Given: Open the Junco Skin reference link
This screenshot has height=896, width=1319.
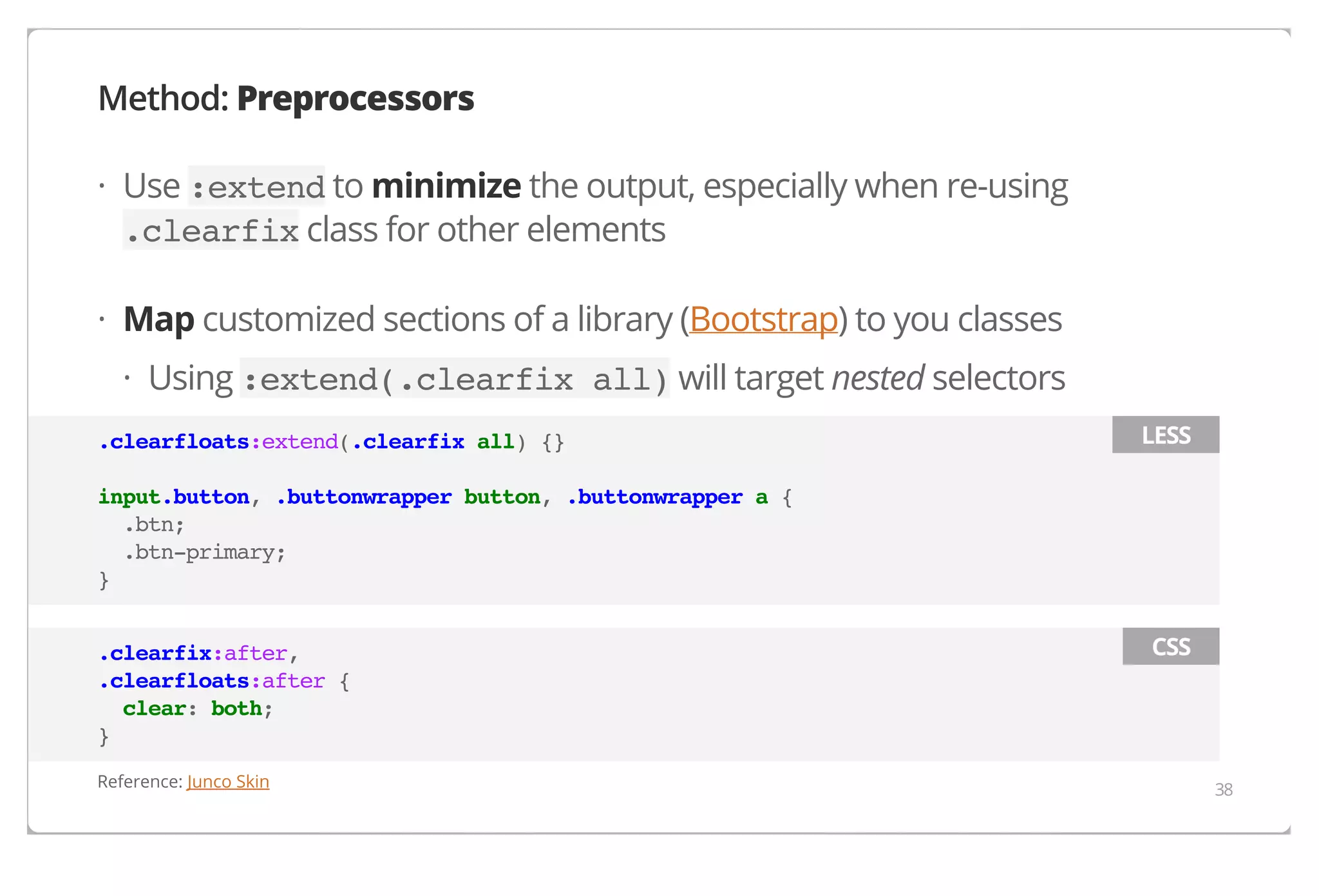Looking at the screenshot, I should [x=228, y=781].
